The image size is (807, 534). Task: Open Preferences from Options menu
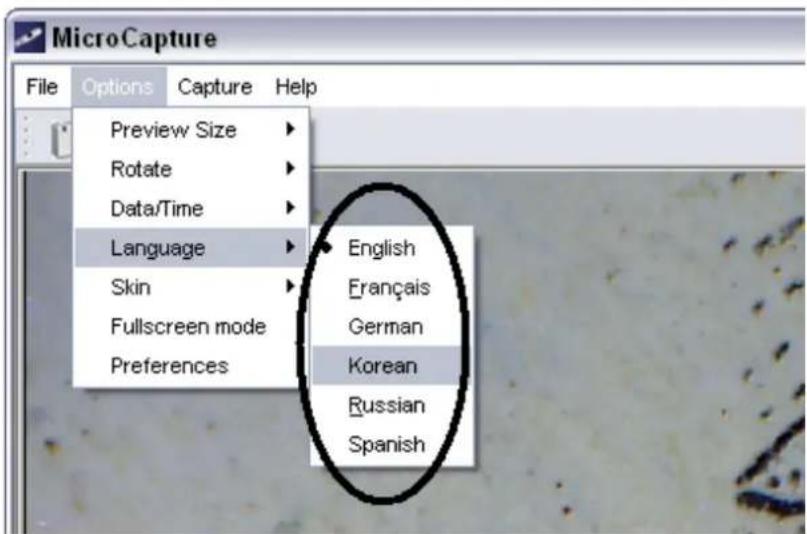pyautogui.click(x=191, y=366)
